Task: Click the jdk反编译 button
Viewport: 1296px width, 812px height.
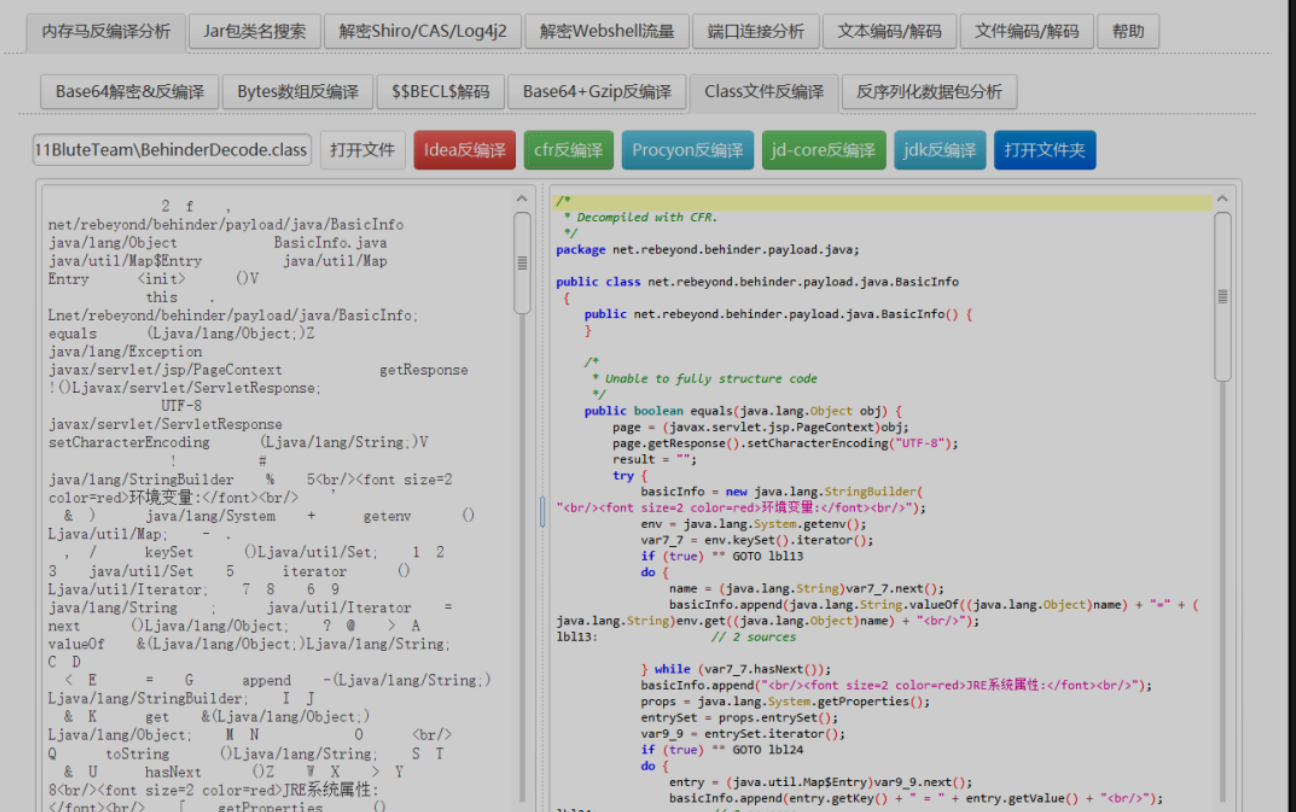Action: 939,150
